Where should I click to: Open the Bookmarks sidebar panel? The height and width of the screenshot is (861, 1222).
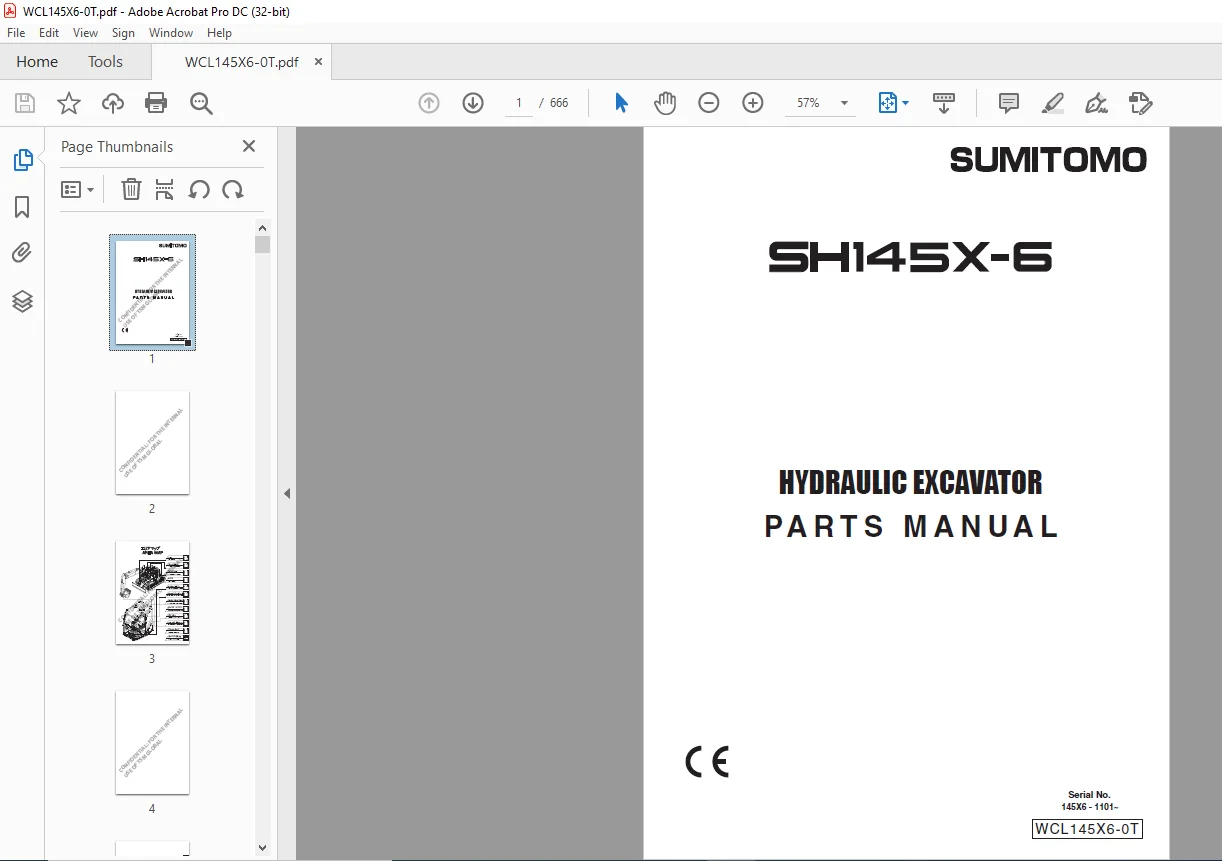22,207
